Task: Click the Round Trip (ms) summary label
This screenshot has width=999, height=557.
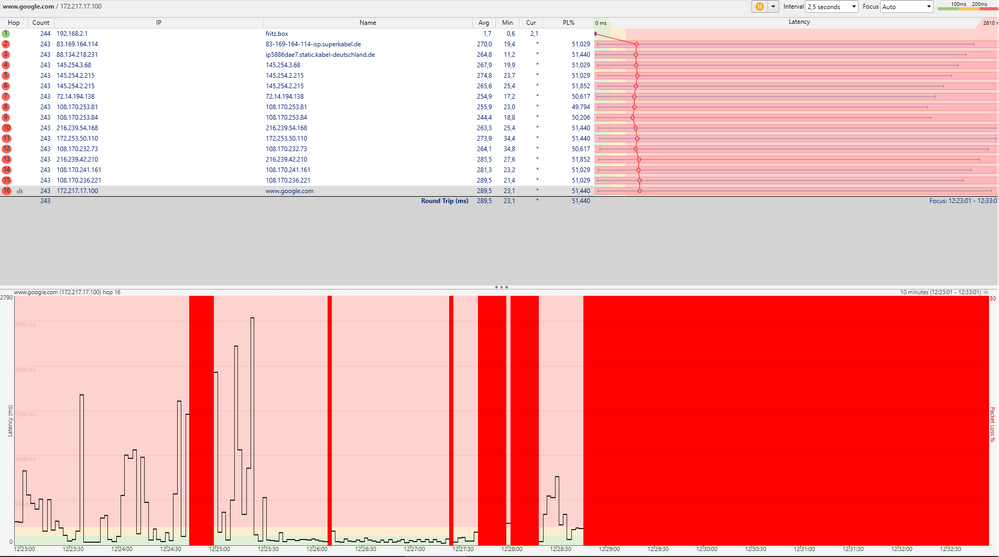Action: [x=444, y=201]
